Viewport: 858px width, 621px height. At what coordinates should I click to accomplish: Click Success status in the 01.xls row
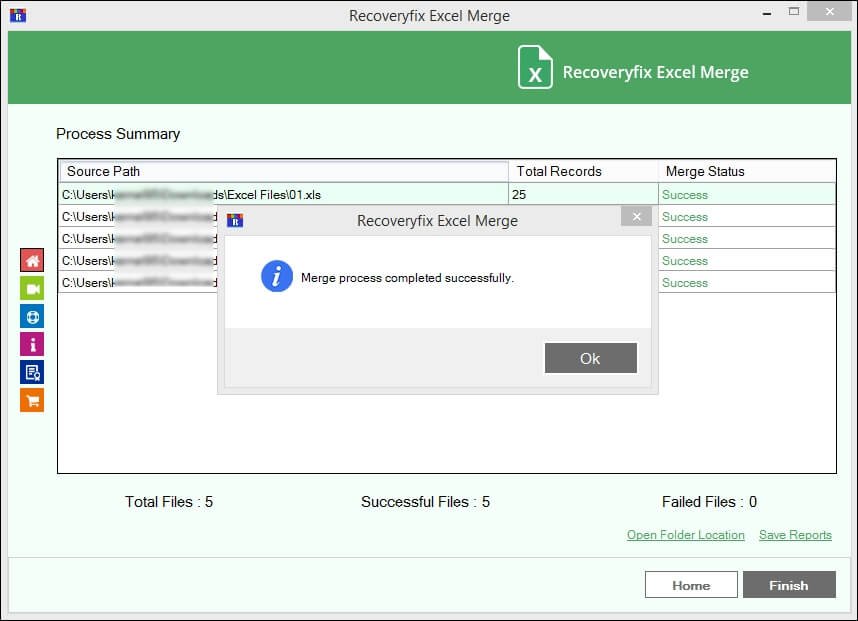coord(685,195)
